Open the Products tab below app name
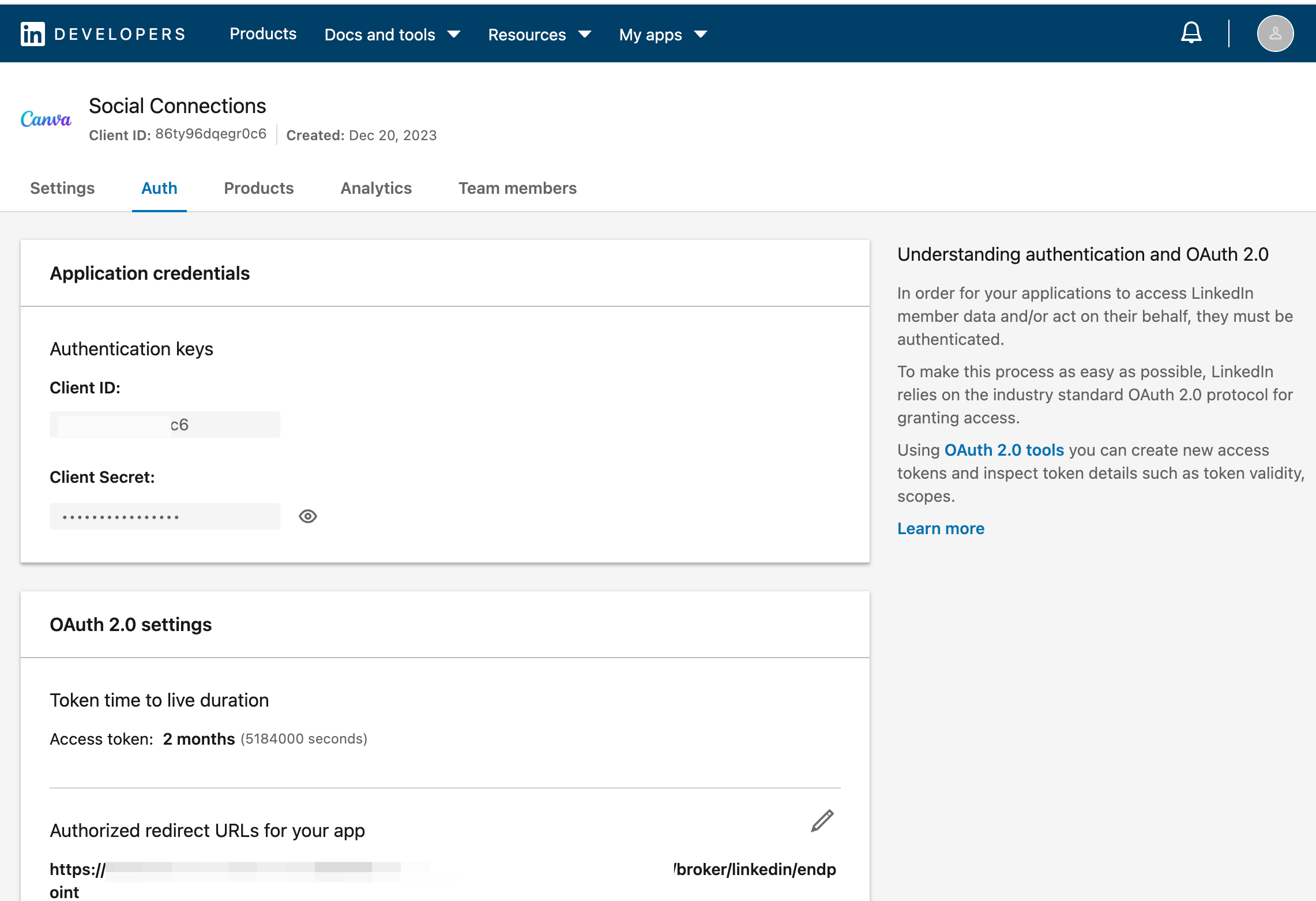The height and width of the screenshot is (901, 1316). coord(259,188)
